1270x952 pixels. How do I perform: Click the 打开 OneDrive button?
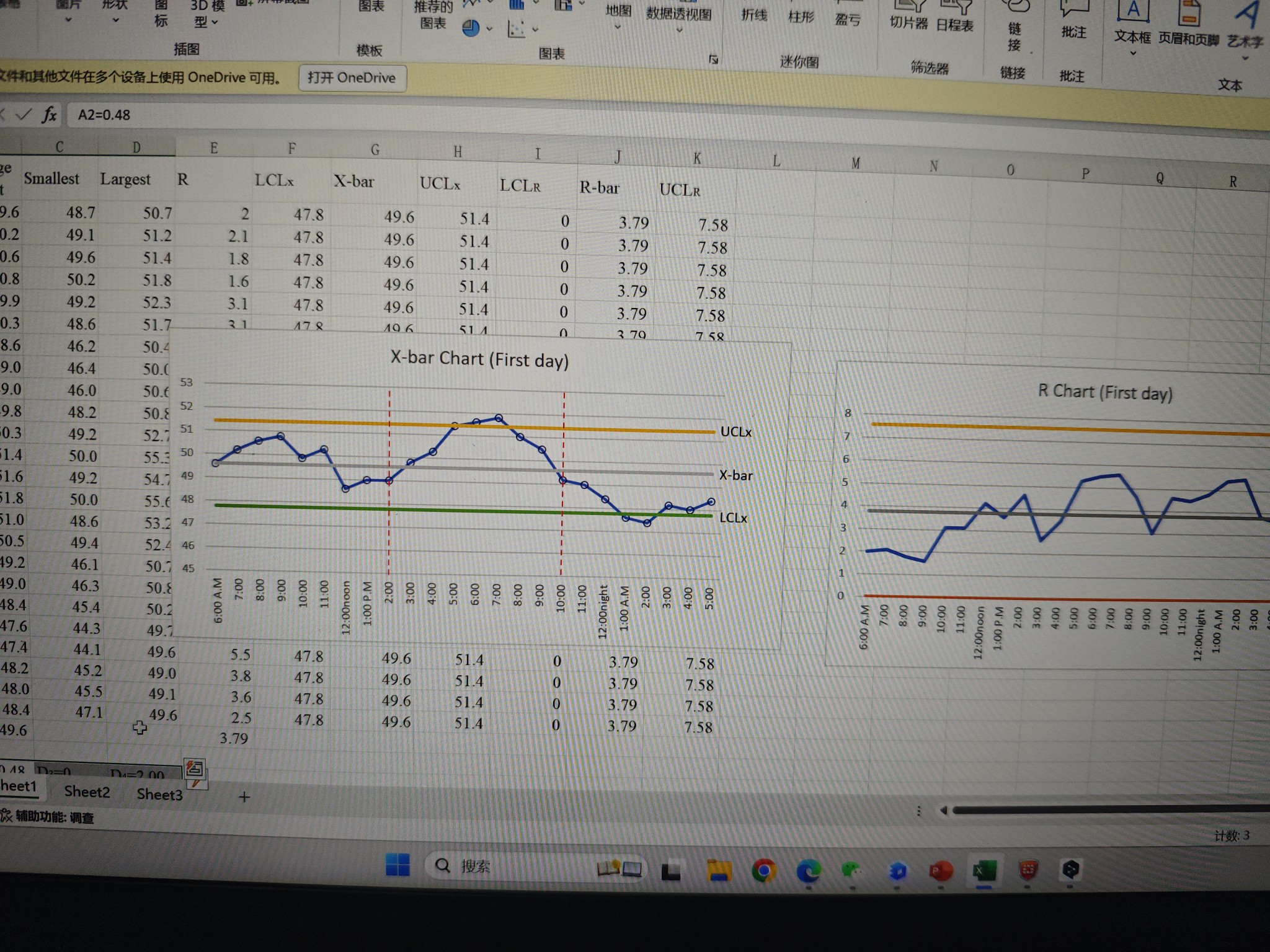352,78
